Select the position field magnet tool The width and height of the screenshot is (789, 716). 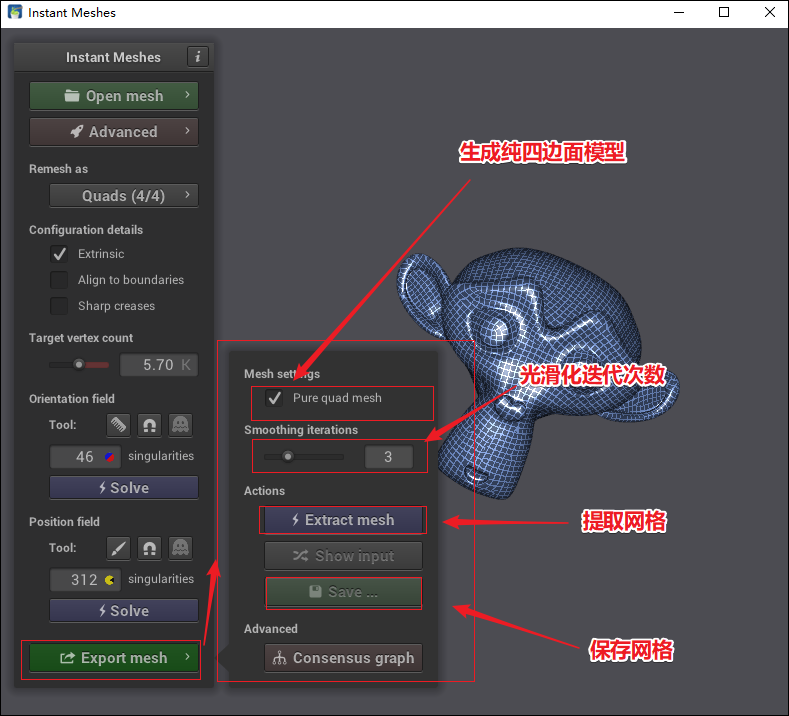[149, 548]
